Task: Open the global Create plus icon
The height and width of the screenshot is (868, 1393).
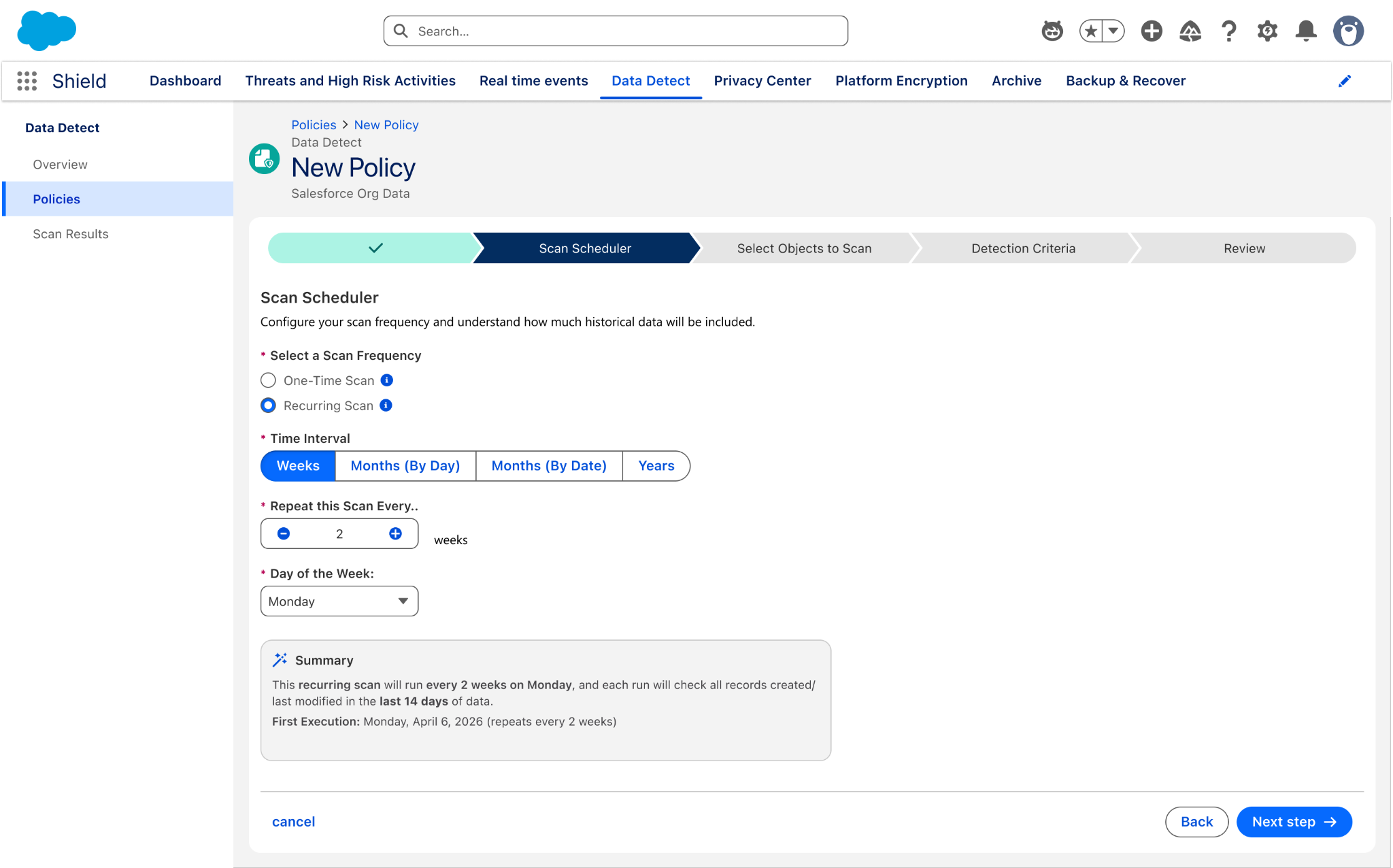Action: [x=1152, y=31]
